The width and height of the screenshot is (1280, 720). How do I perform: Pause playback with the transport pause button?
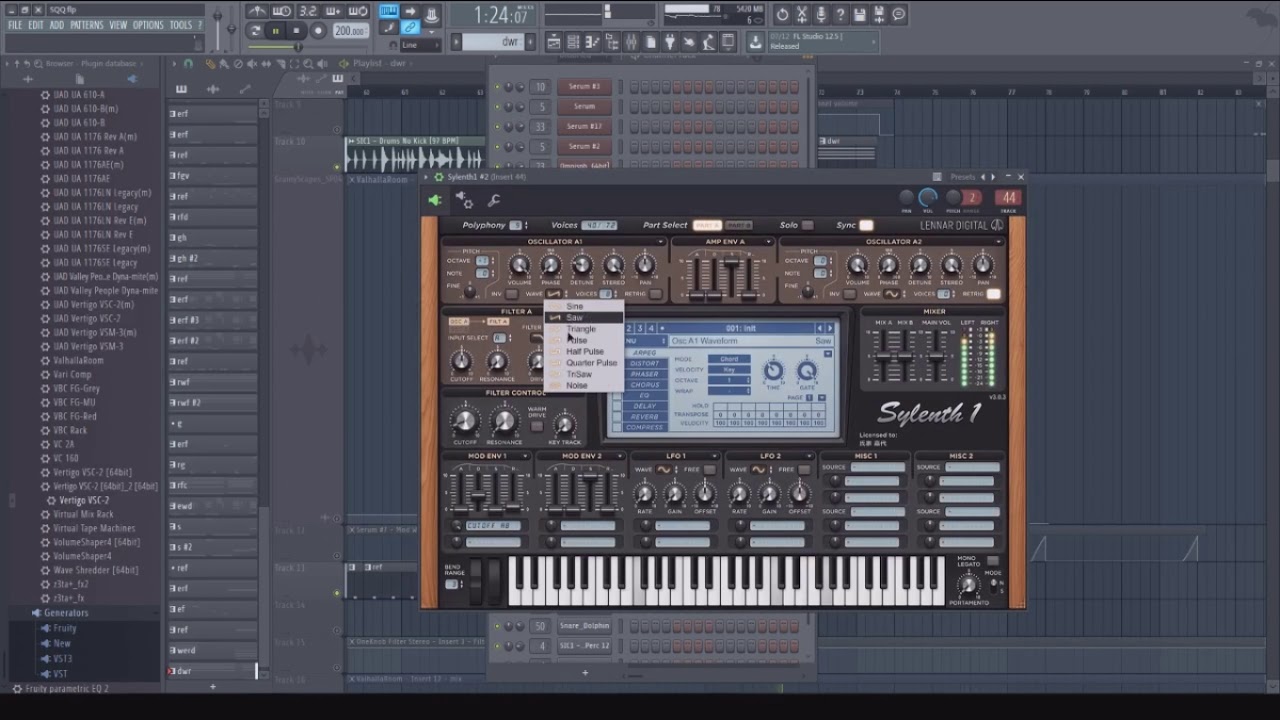click(276, 31)
